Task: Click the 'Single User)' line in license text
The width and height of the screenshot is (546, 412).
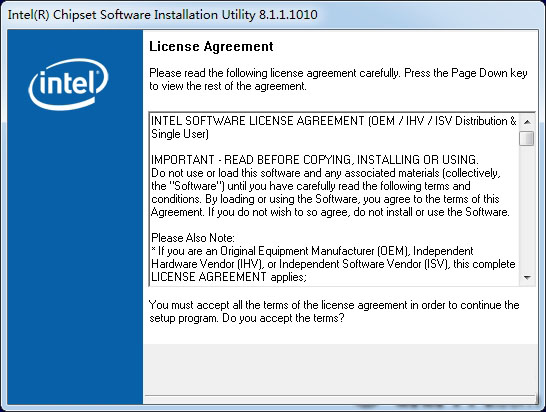Action: click(180, 134)
